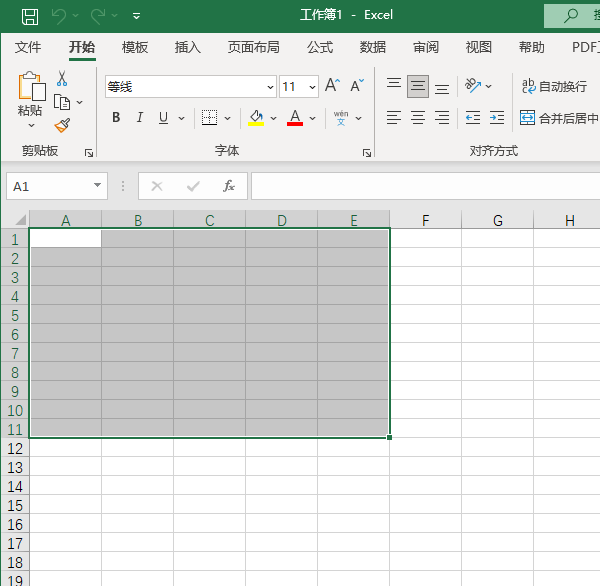Image resolution: width=600 pixels, height=586 pixels.
Task: Click the decrease indent icon
Action: (473, 118)
